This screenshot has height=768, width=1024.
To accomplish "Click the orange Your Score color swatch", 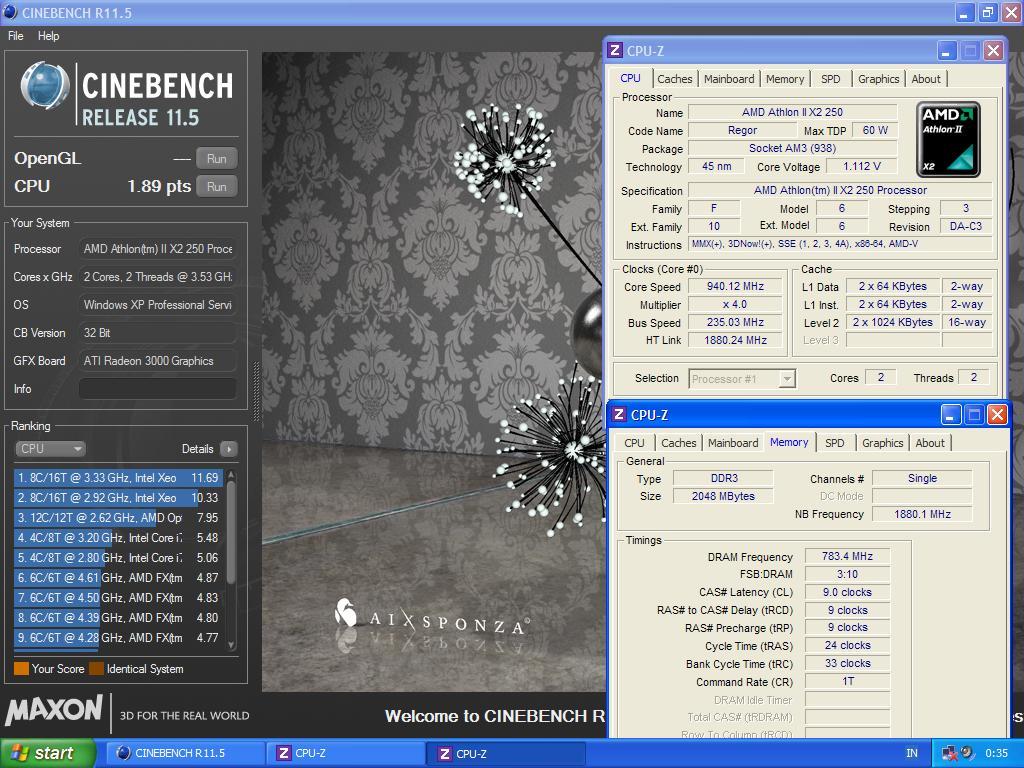I will 21,669.
